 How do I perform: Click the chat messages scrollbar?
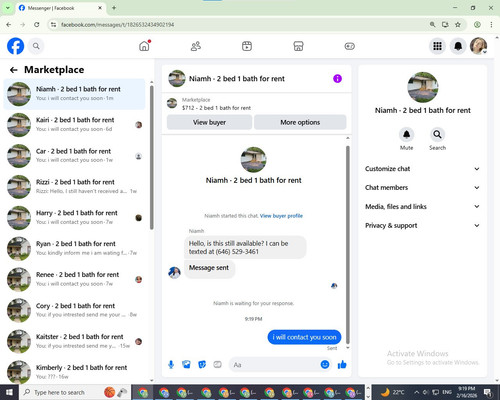pyautogui.click(x=348, y=244)
